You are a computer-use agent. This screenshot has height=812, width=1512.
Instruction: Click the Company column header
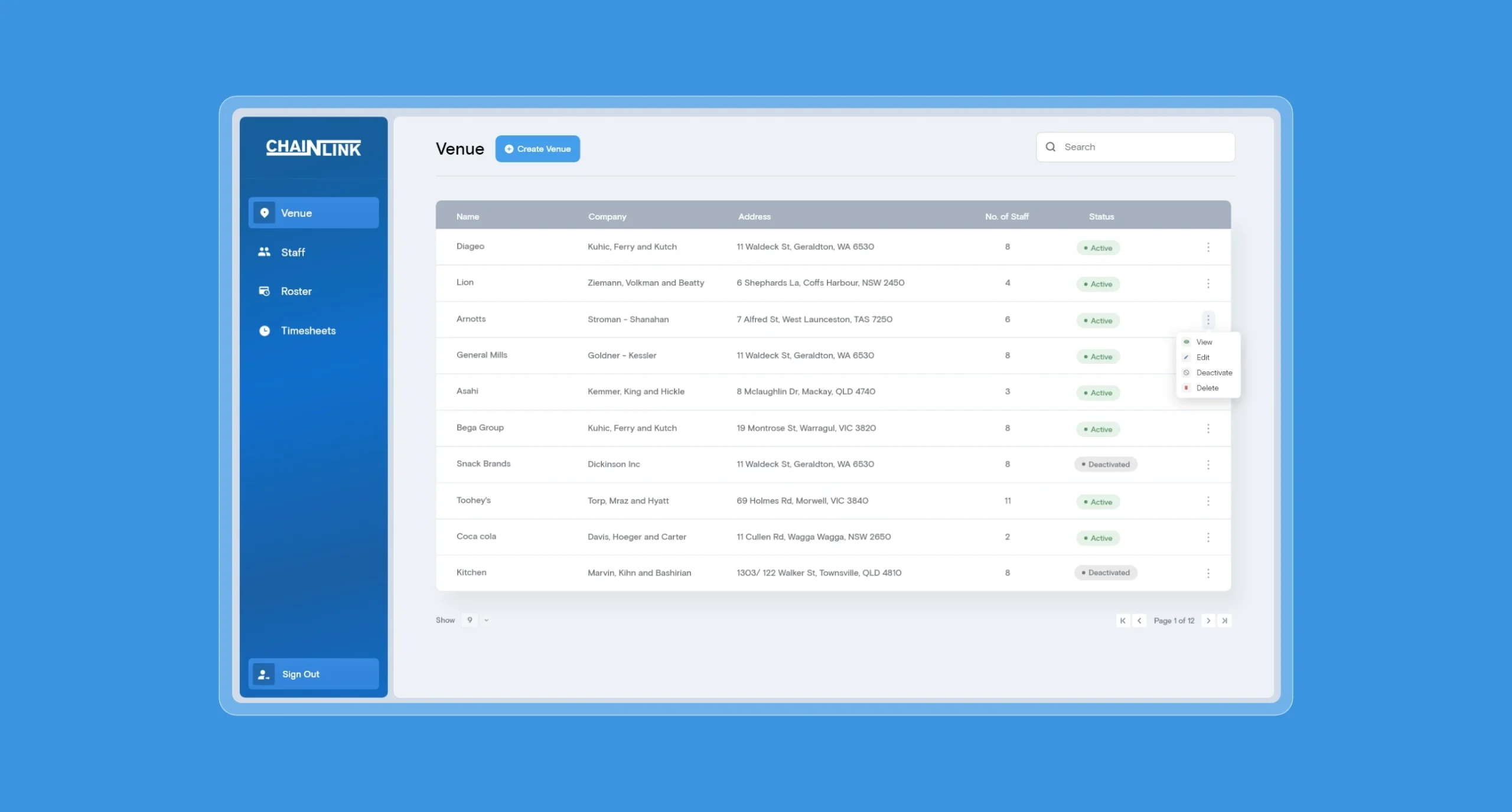click(607, 217)
